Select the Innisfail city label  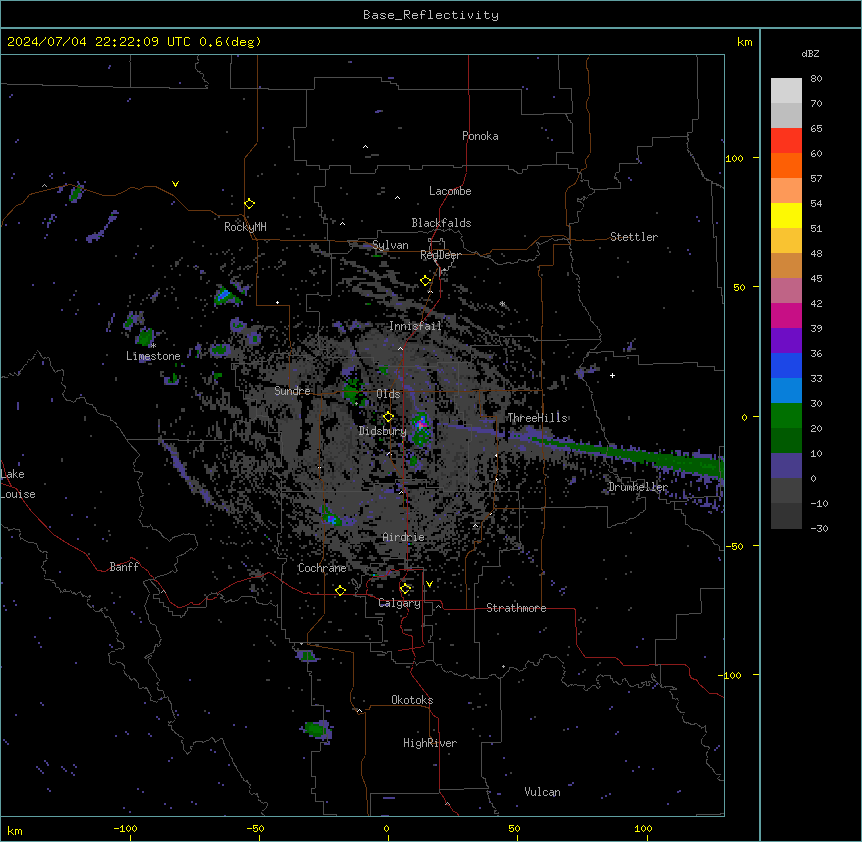click(415, 326)
